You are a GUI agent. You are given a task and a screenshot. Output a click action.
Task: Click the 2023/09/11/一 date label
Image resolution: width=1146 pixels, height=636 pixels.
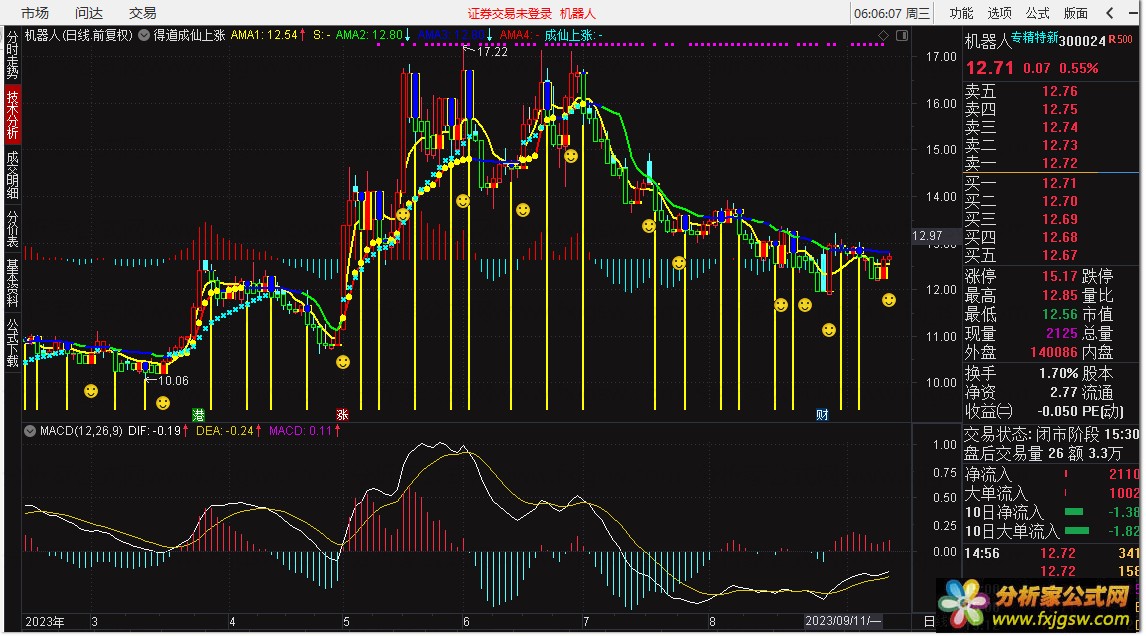coord(843,621)
